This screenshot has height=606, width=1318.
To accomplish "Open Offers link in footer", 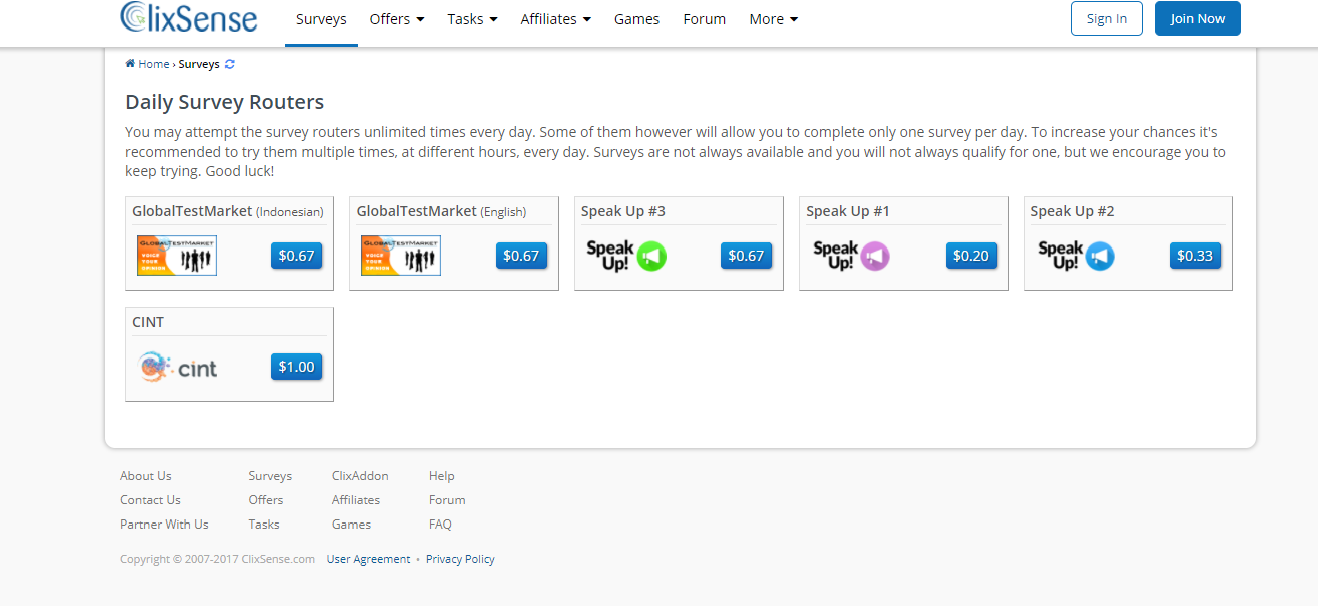I will [266, 500].
